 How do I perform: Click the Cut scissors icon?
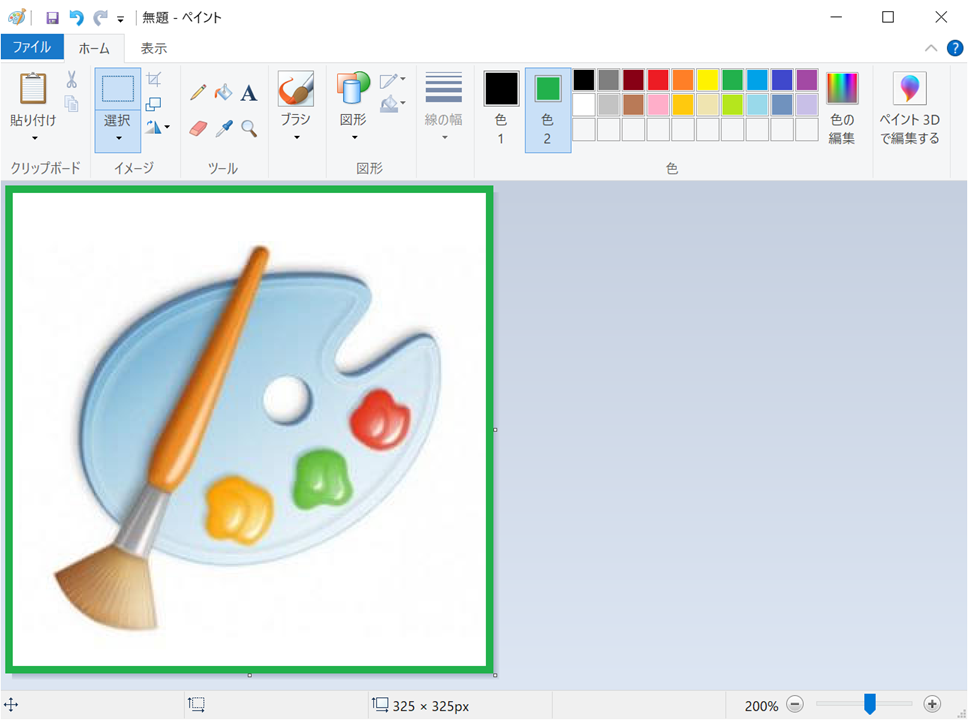click(x=72, y=80)
